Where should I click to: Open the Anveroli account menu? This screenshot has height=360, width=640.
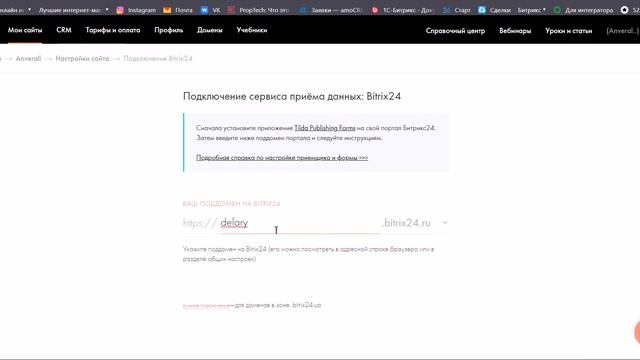click(x=622, y=31)
